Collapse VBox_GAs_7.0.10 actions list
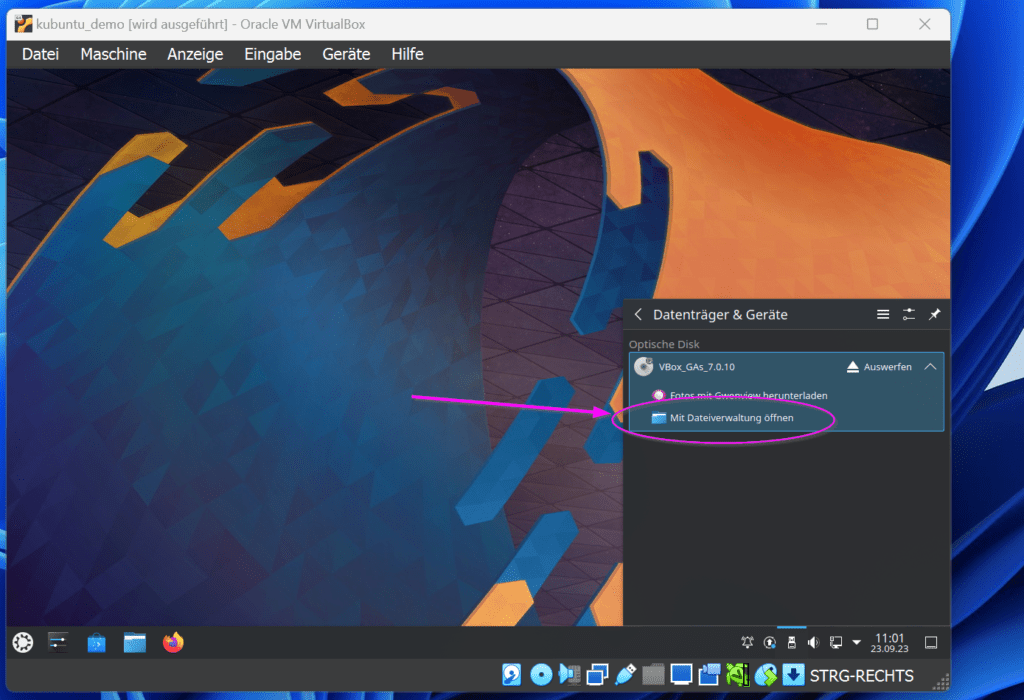This screenshot has height=700, width=1024. [x=931, y=367]
